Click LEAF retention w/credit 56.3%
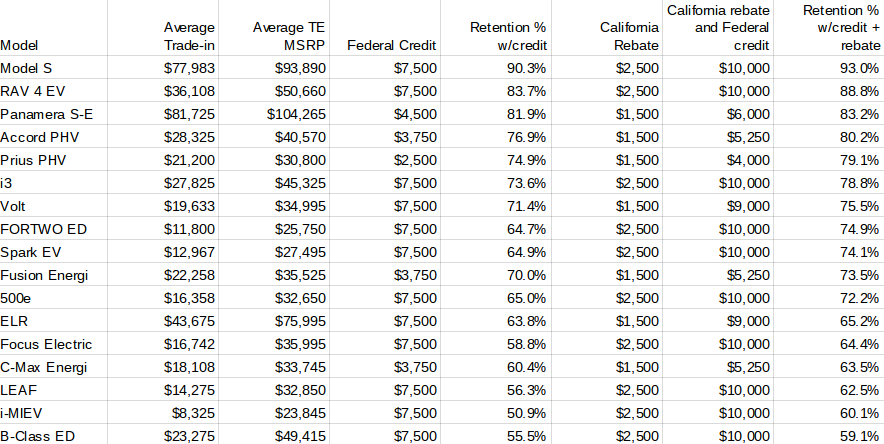The height and width of the screenshot is (444, 884). pyautogui.click(x=525, y=390)
